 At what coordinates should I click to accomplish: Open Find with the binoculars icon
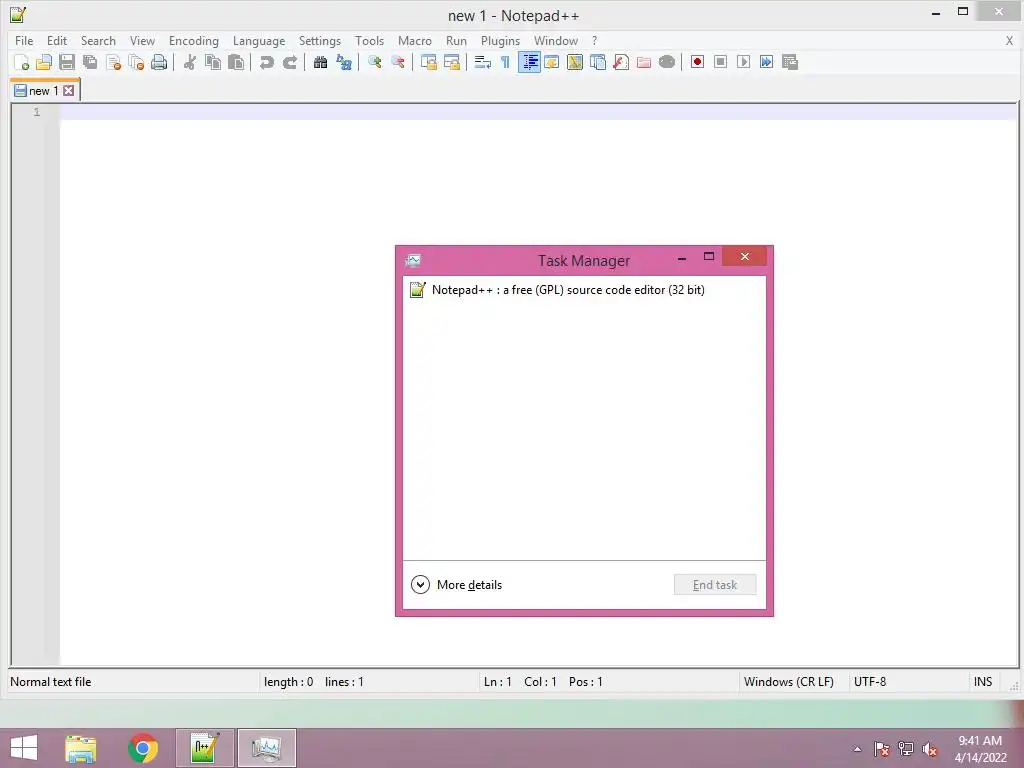click(x=320, y=62)
